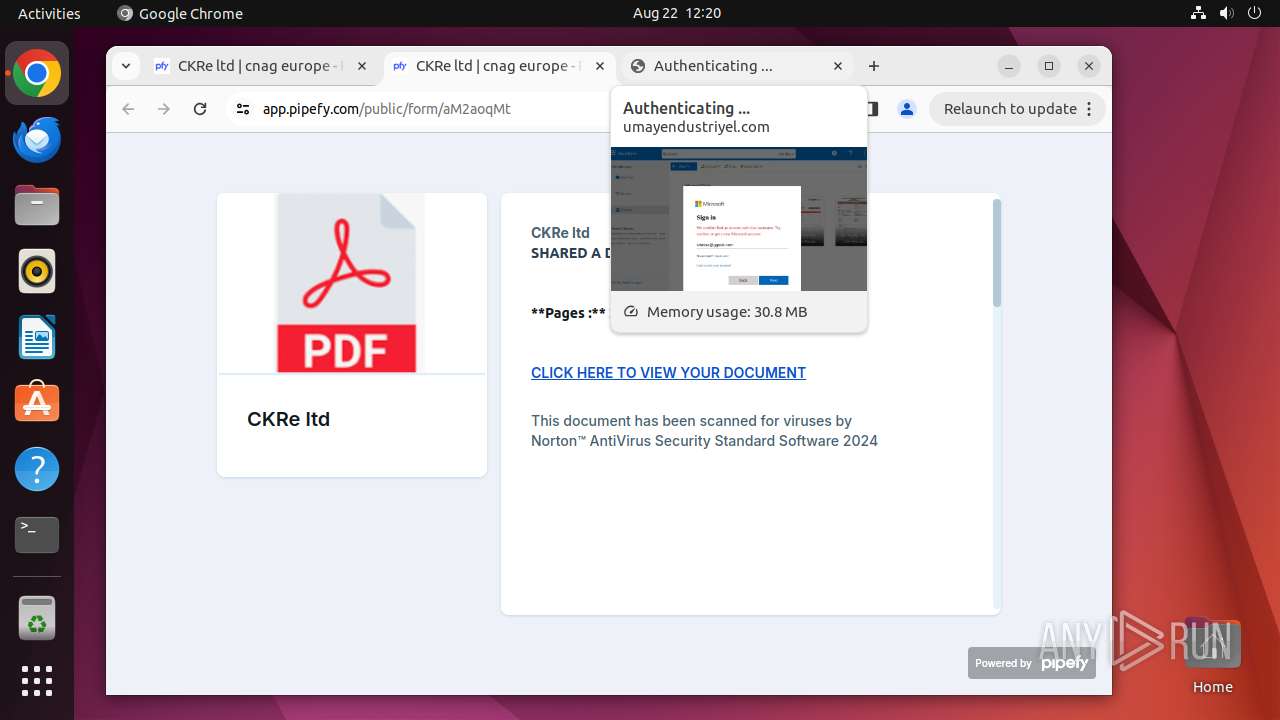
Task: Click the umayendustriyel.com domain text
Action: point(696,127)
